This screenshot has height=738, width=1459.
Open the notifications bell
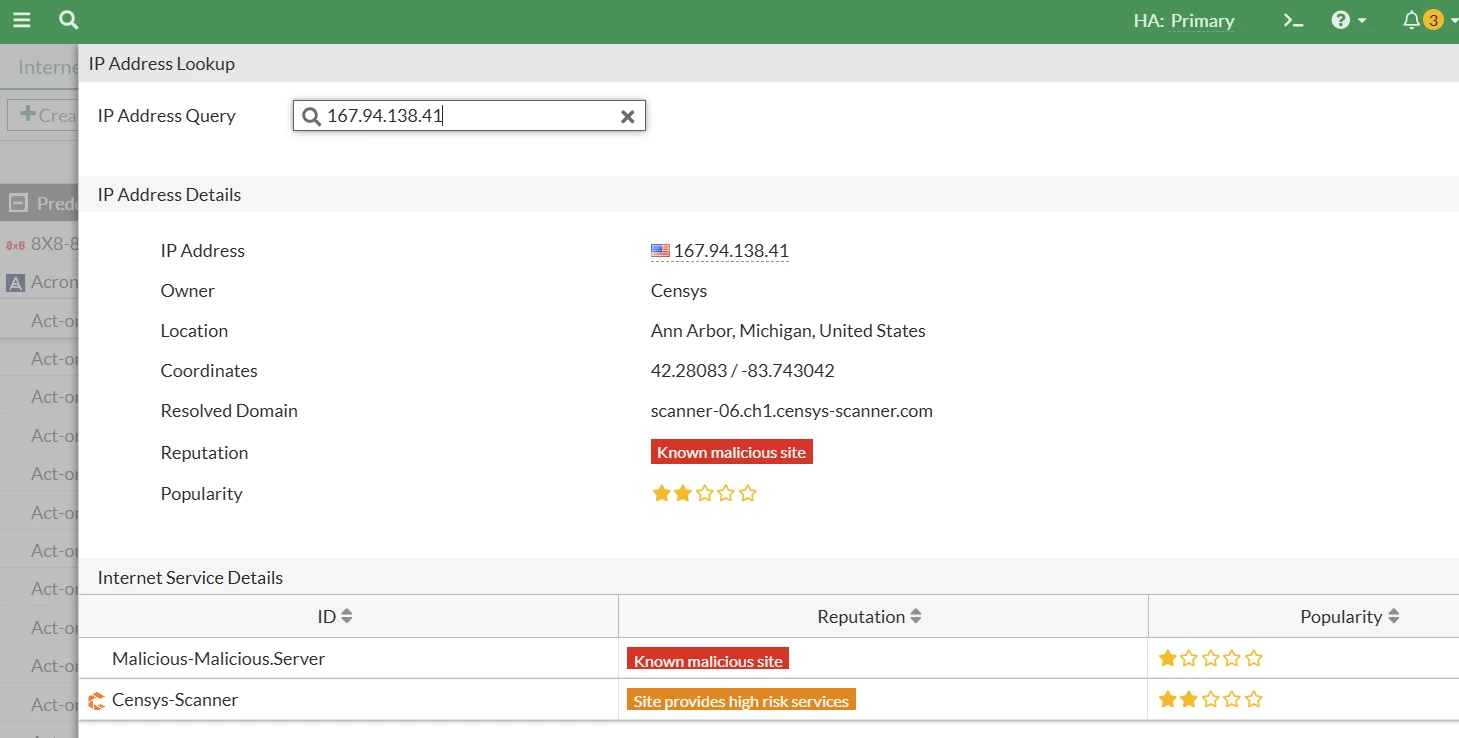[x=1411, y=20]
